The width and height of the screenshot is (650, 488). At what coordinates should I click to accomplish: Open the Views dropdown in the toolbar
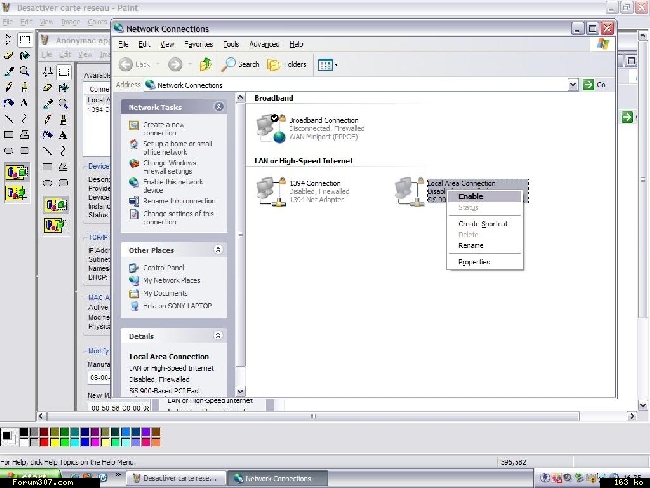327,64
